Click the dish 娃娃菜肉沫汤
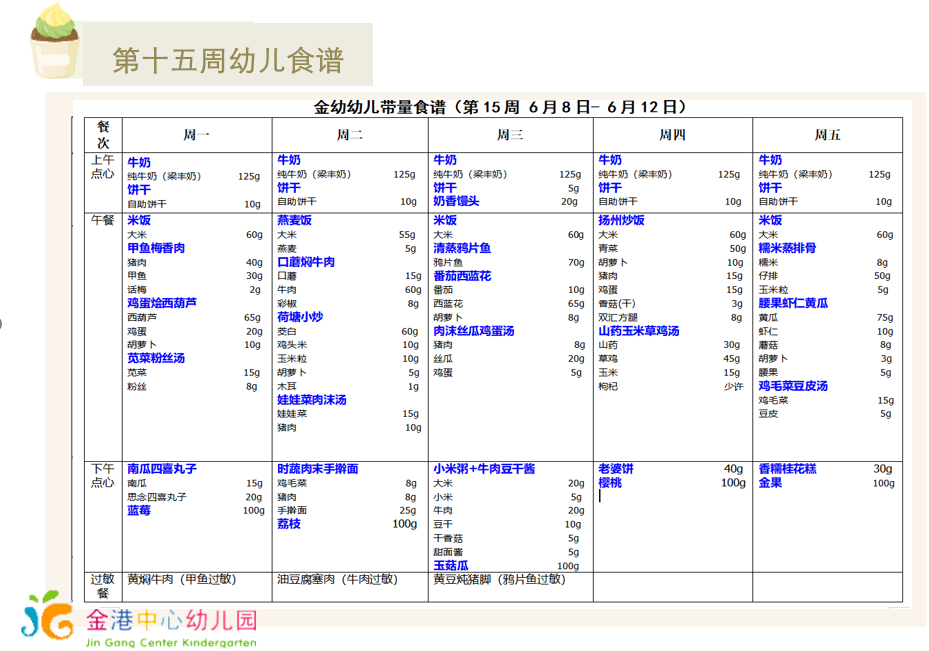 312,400
